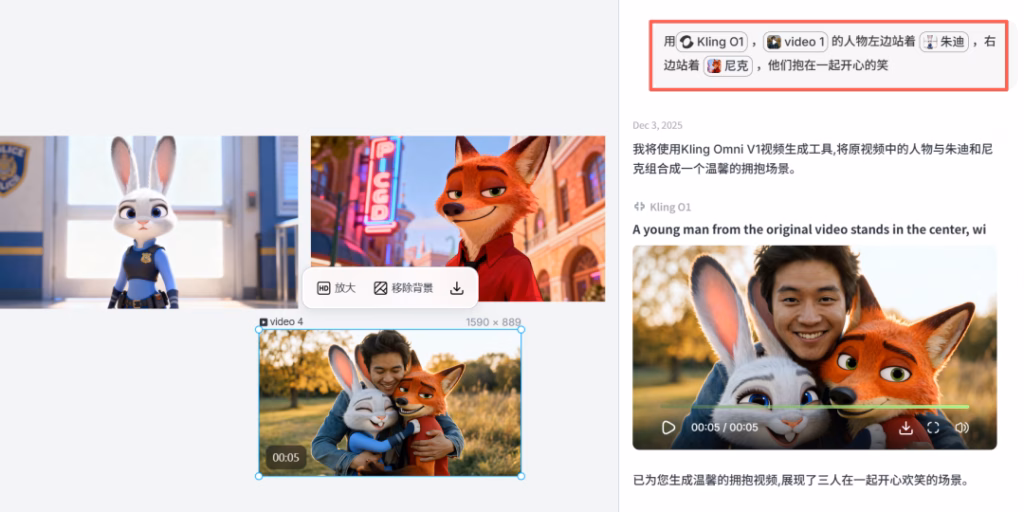This screenshot has width=1024, height=512.
Task: Click the HD upscale (放大) button
Action: pos(336,288)
